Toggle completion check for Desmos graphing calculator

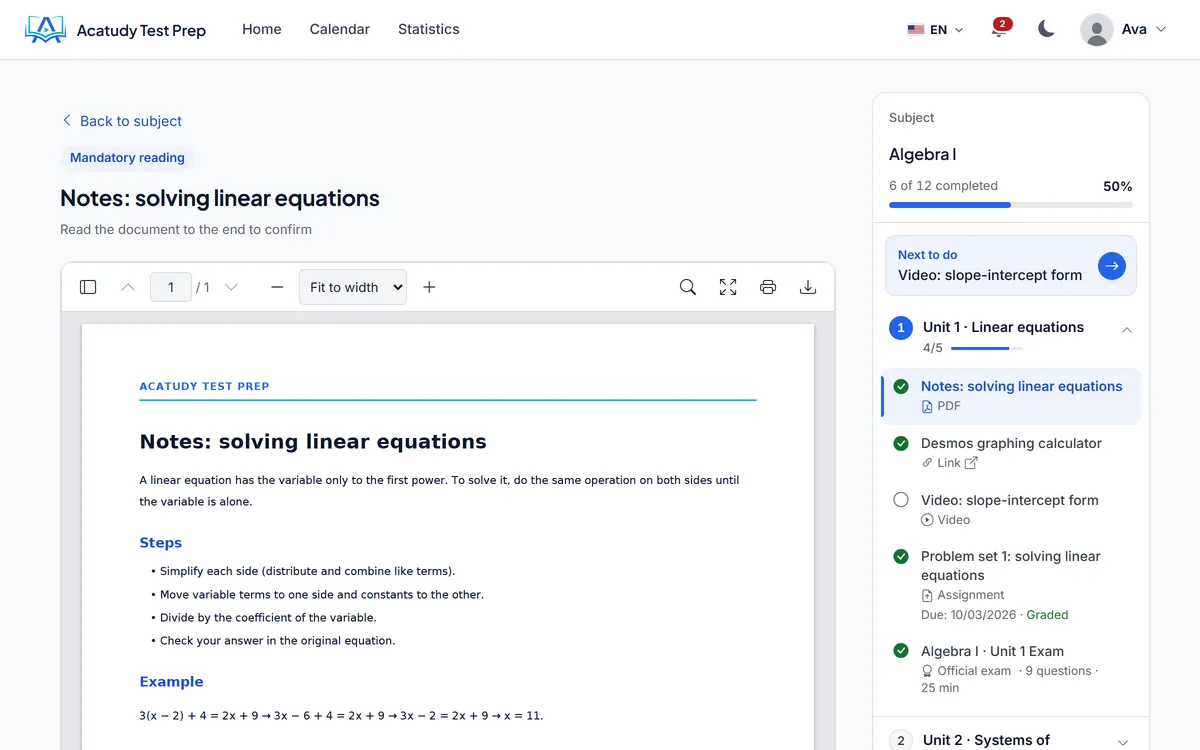click(901, 443)
